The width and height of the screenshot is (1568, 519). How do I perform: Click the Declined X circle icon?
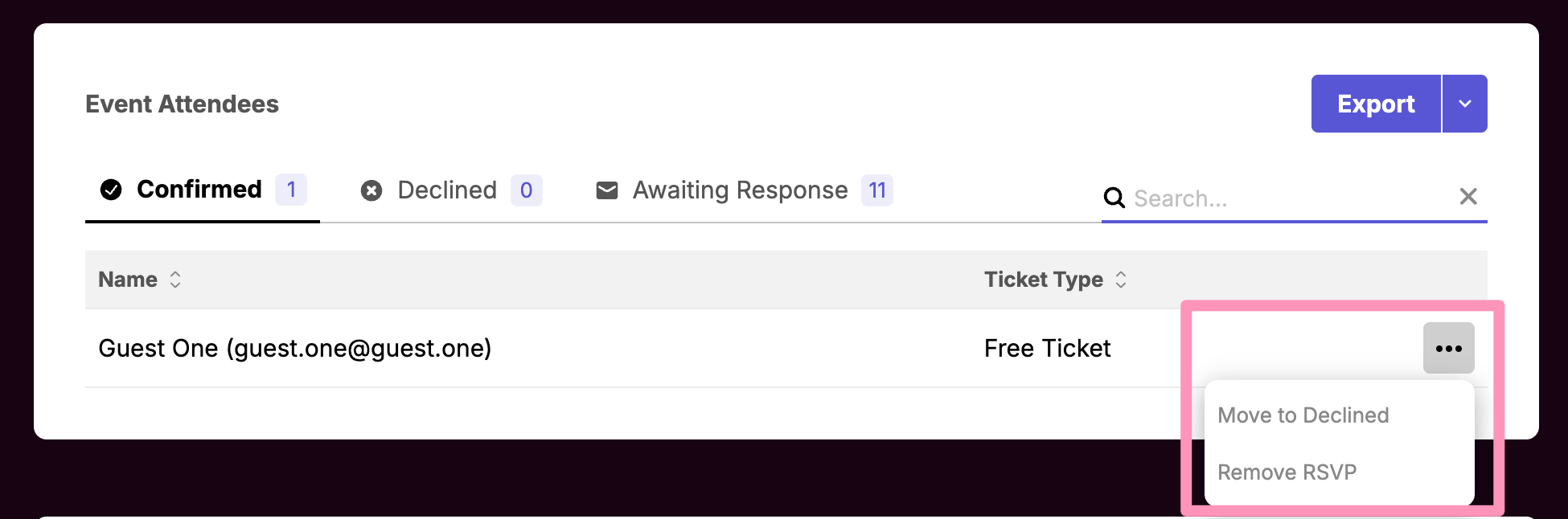pos(371,190)
